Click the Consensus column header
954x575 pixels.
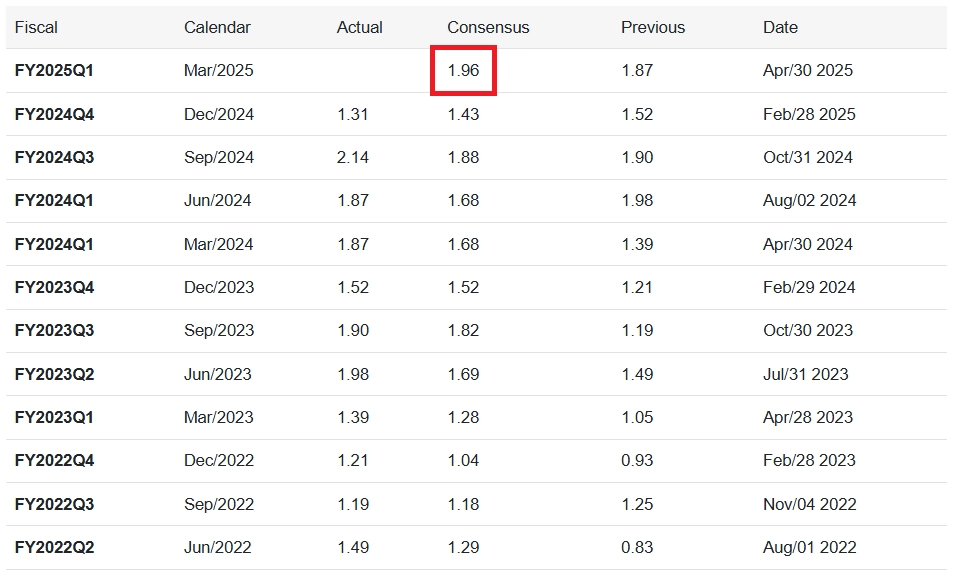[488, 27]
